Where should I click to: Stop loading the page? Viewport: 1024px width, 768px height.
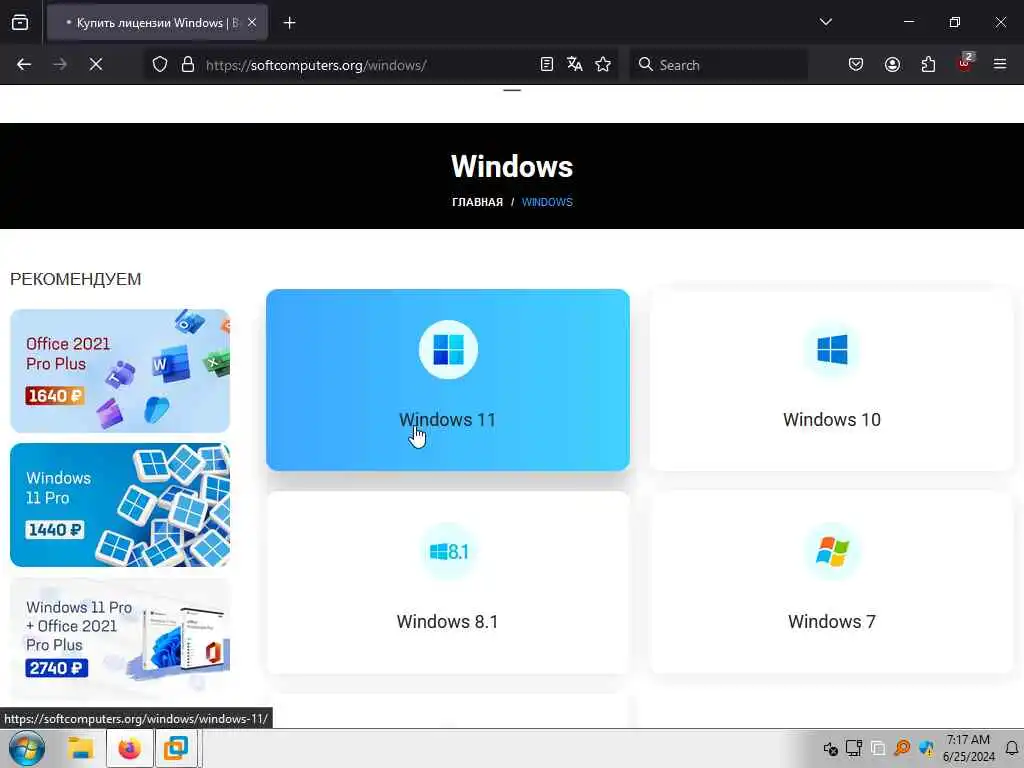(95, 64)
